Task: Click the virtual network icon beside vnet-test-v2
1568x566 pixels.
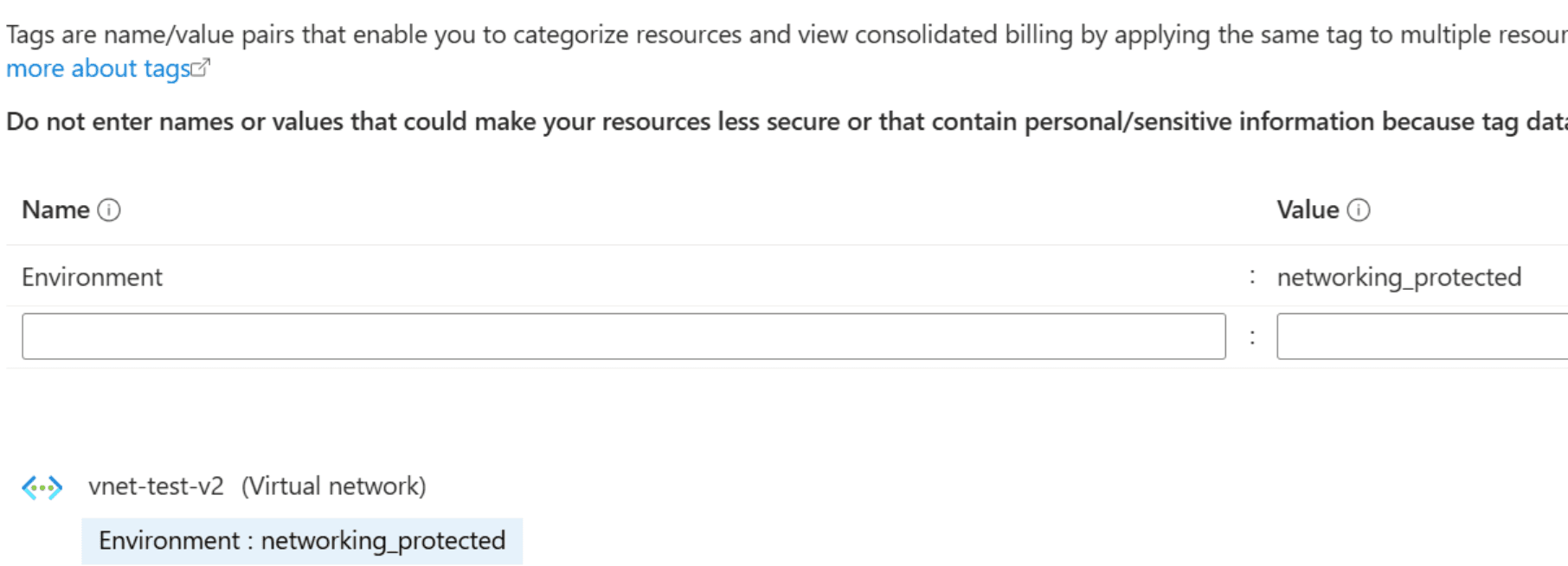Action: (x=43, y=486)
